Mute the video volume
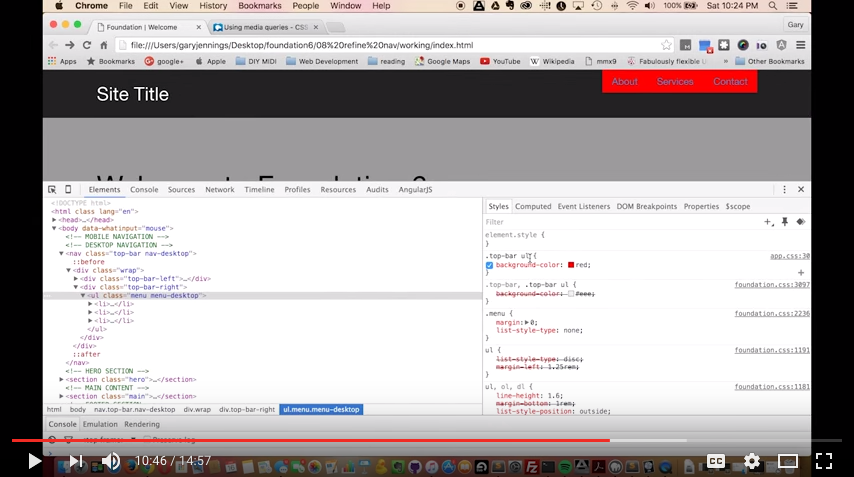This screenshot has height=477, width=854. click(111, 461)
